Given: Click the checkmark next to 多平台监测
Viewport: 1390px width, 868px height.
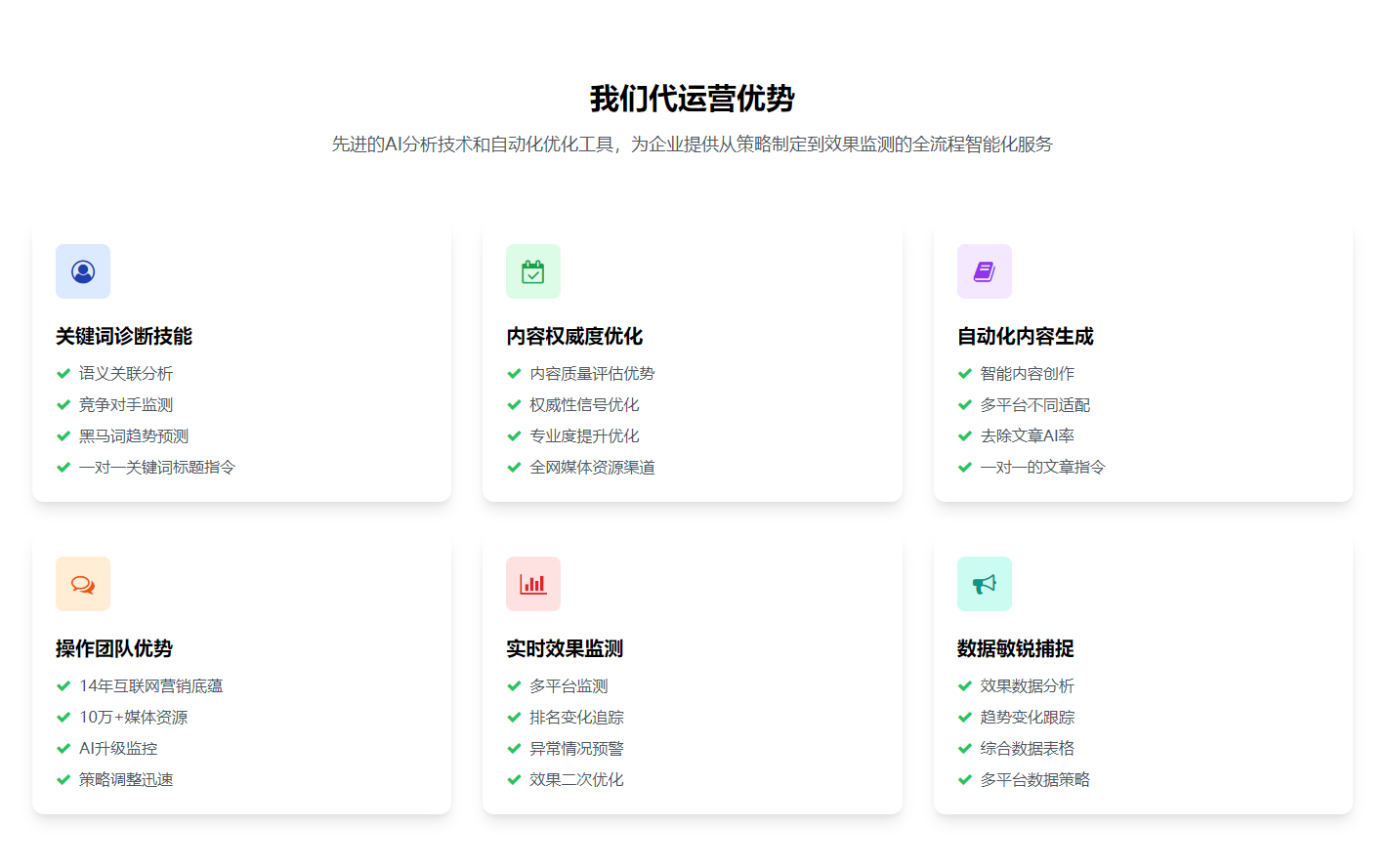Looking at the screenshot, I should (x=513, y=685).
